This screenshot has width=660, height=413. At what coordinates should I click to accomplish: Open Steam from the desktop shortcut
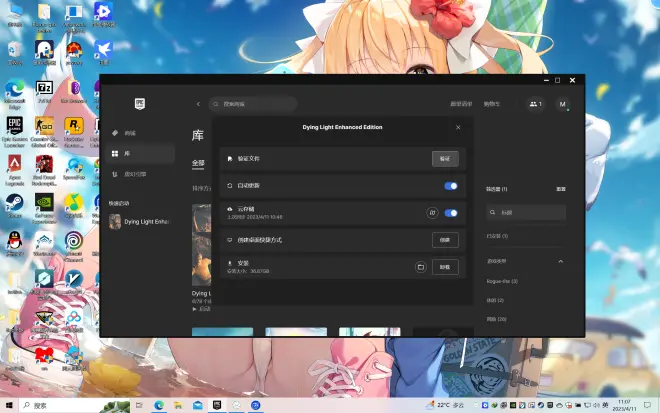coord(15,204)
